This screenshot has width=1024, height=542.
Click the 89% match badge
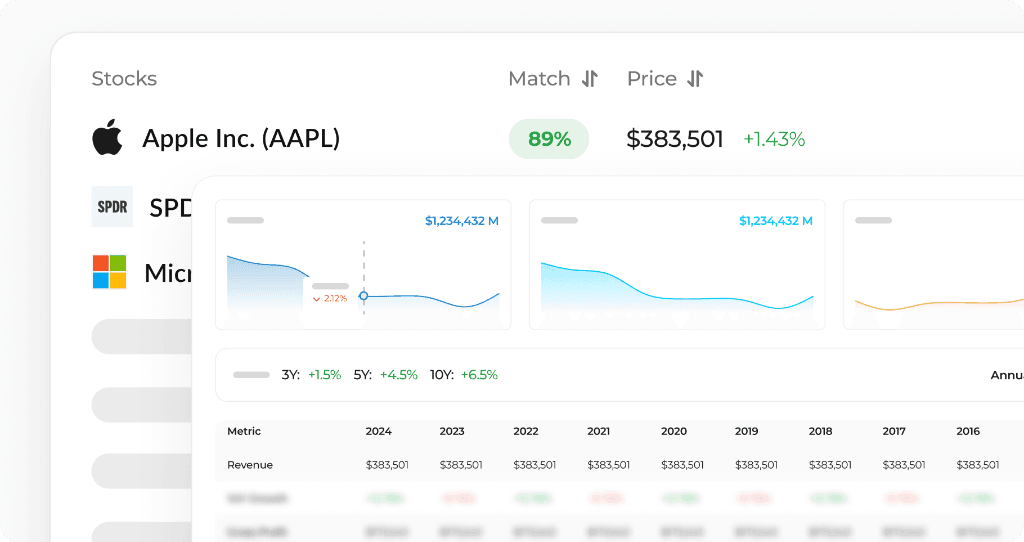549,138
